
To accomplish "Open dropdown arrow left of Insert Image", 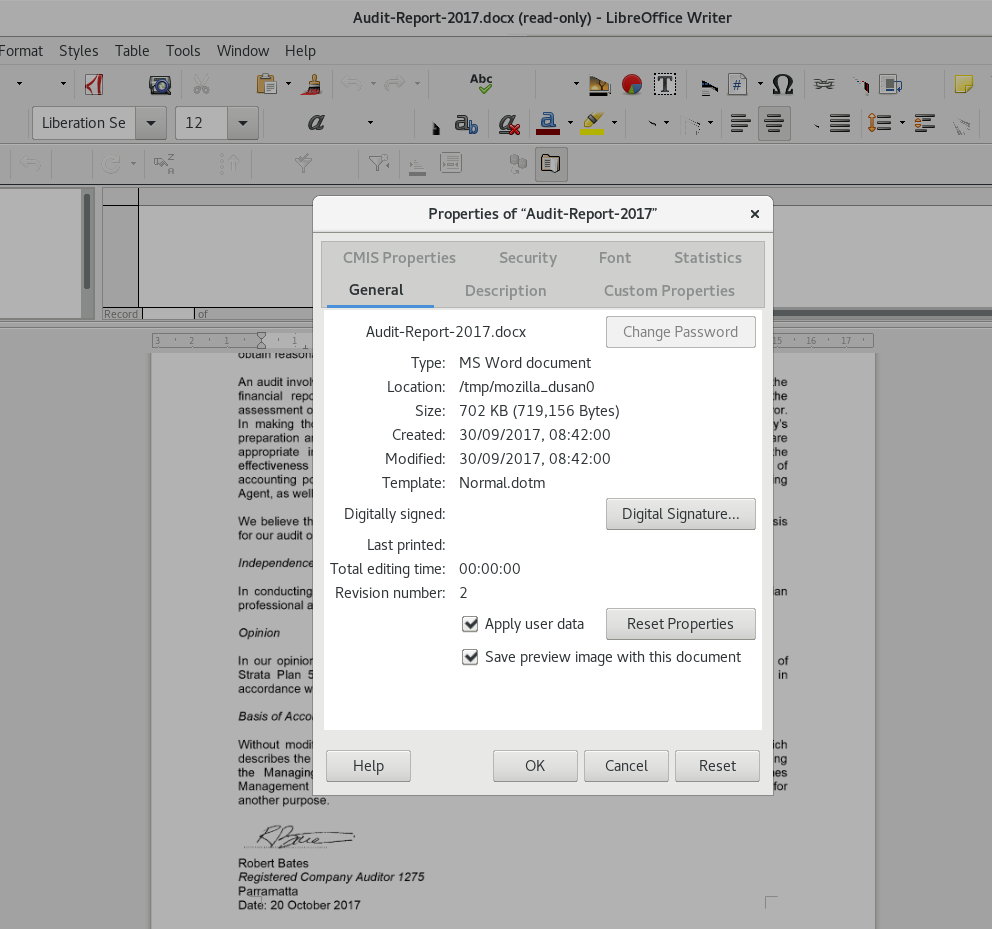I will 576,84.
